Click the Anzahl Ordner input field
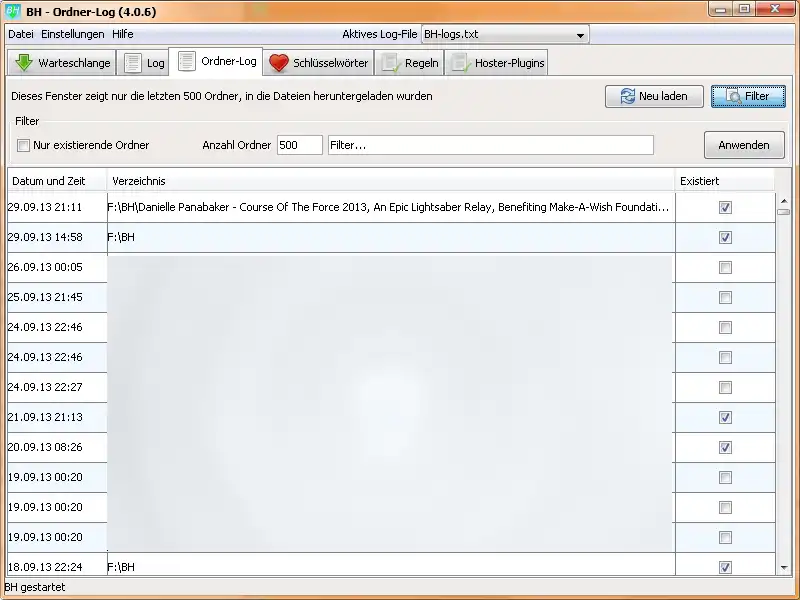The image size is (800, 600). click(299, 145)
